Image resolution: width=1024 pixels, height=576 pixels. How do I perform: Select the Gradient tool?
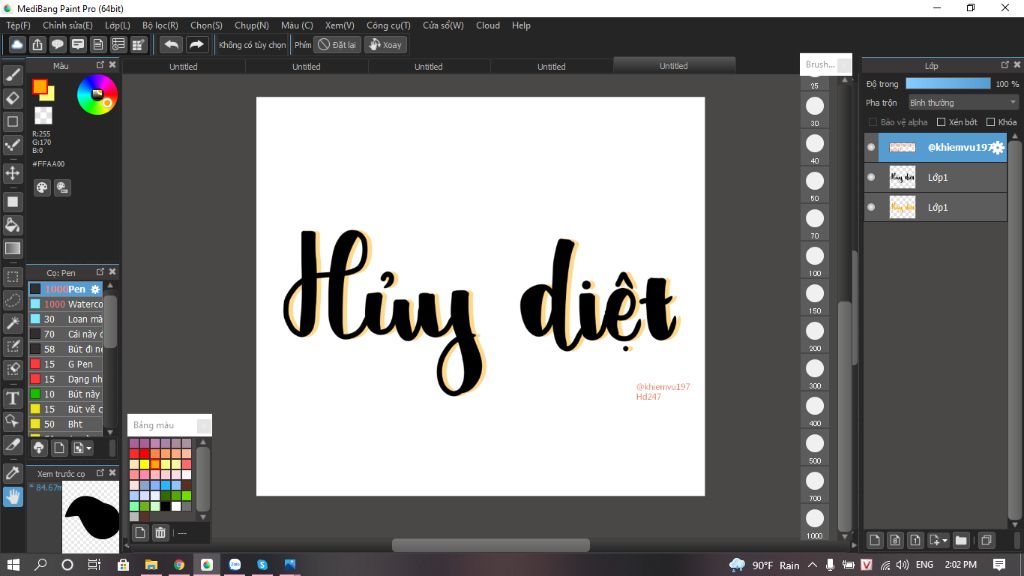pos(12,248)
